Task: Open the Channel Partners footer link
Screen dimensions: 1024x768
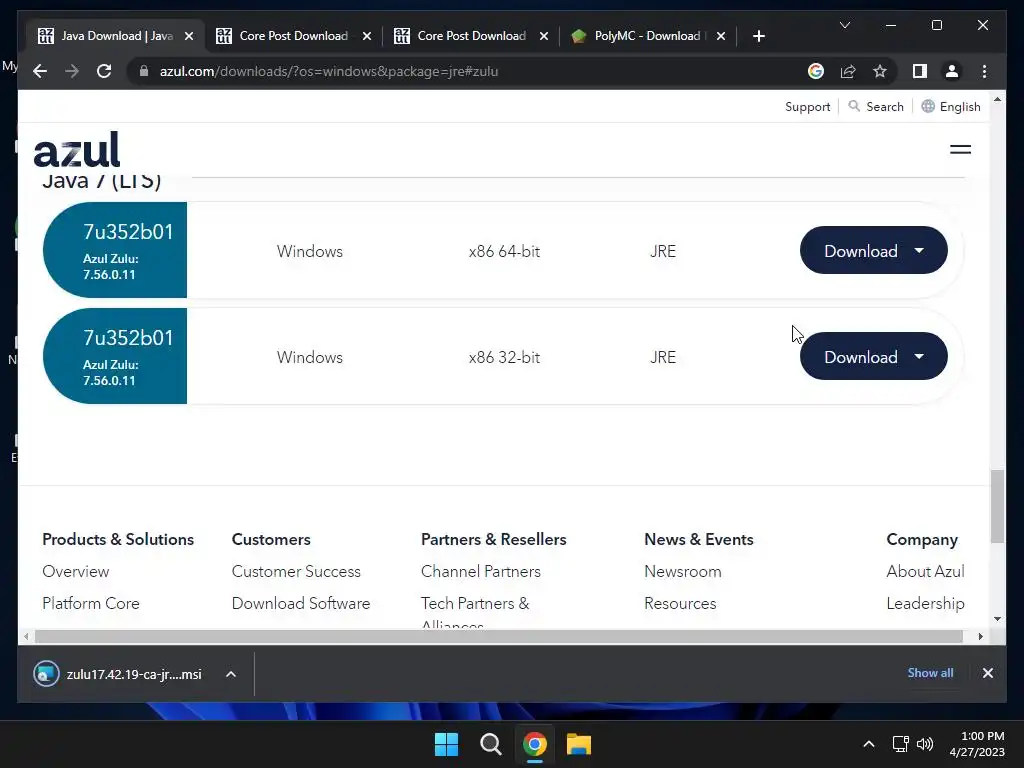Action: coord(481,571)
